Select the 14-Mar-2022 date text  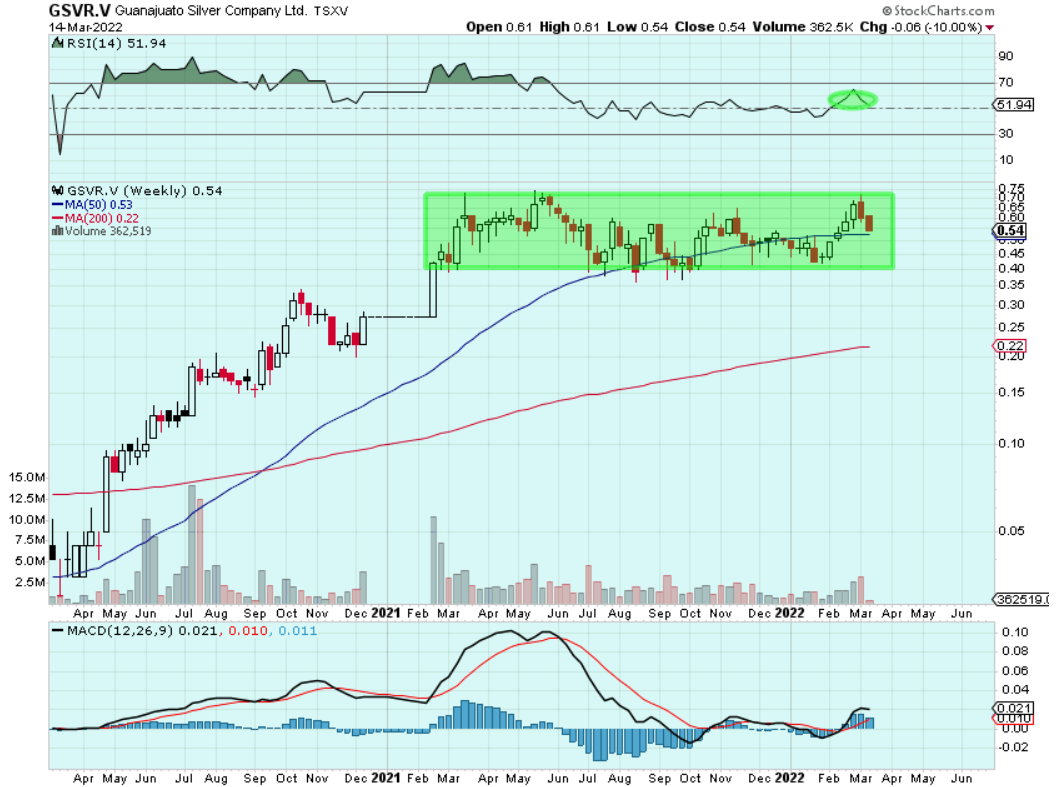tap(86, 27)
